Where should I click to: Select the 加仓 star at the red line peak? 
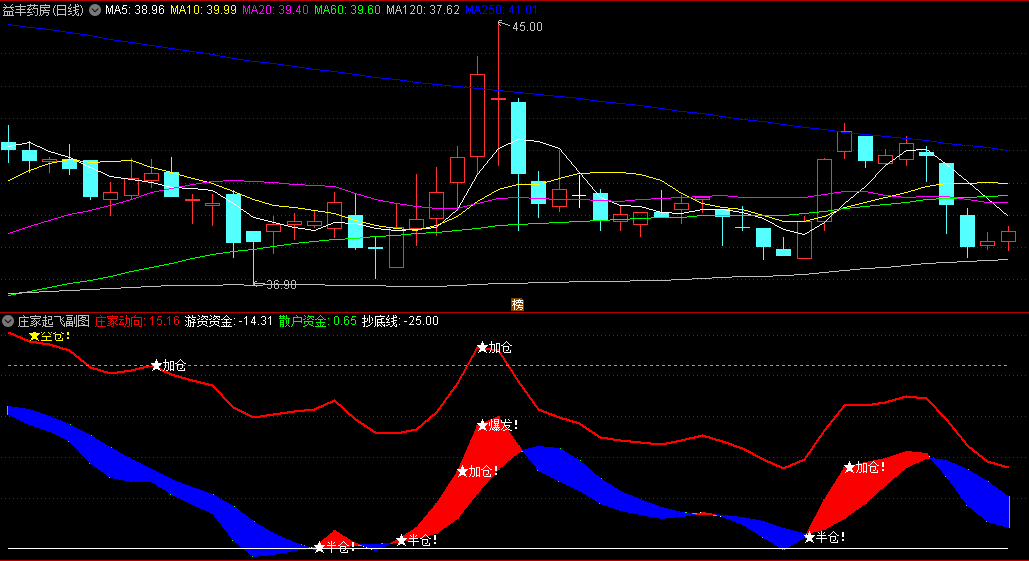pyautogui.click(x=494, y=347)
